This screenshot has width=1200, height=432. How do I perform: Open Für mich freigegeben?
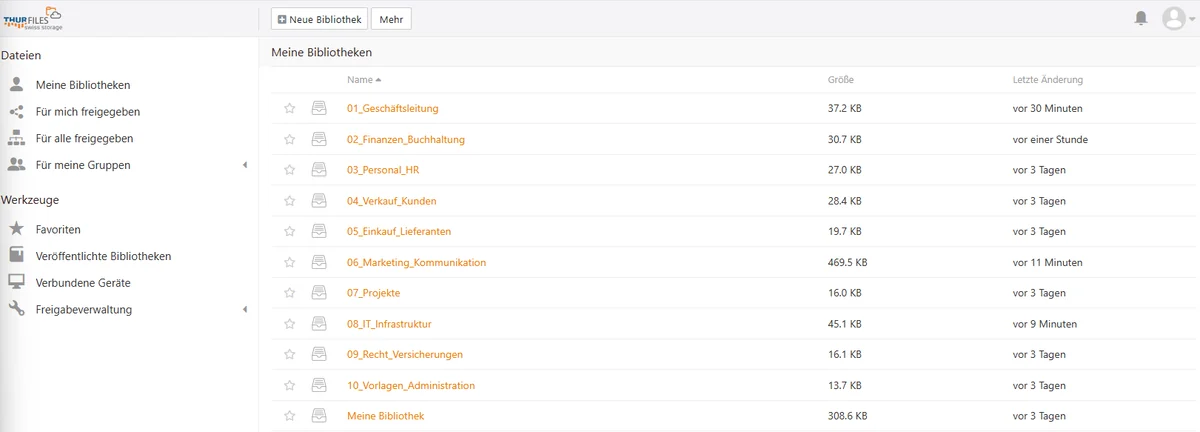pos(88,112)
